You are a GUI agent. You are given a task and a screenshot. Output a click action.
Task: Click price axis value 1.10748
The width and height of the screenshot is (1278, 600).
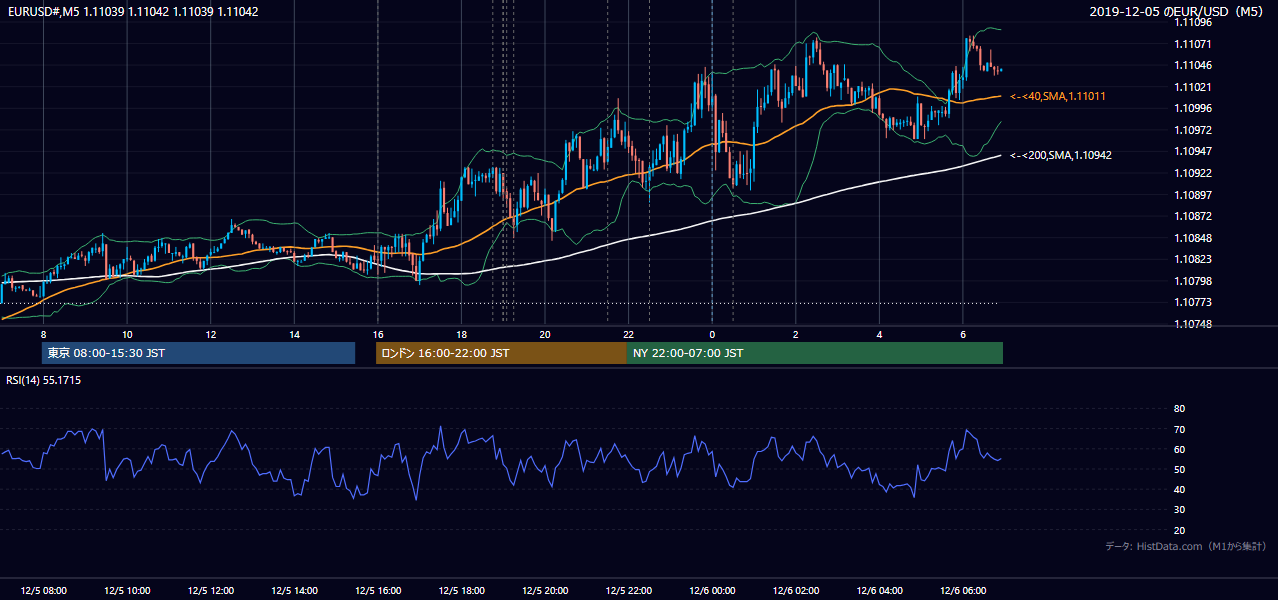[1193, 324]
